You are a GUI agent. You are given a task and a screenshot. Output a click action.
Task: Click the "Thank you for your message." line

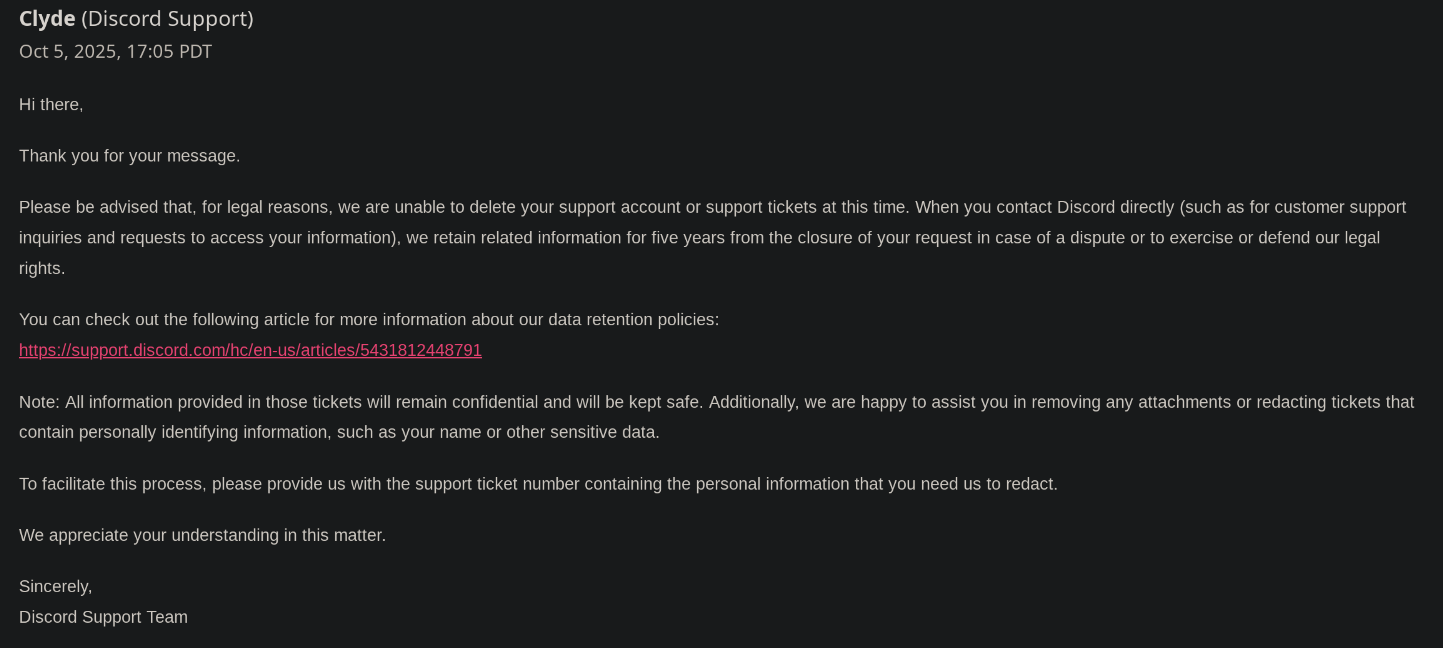click(130, 156)
